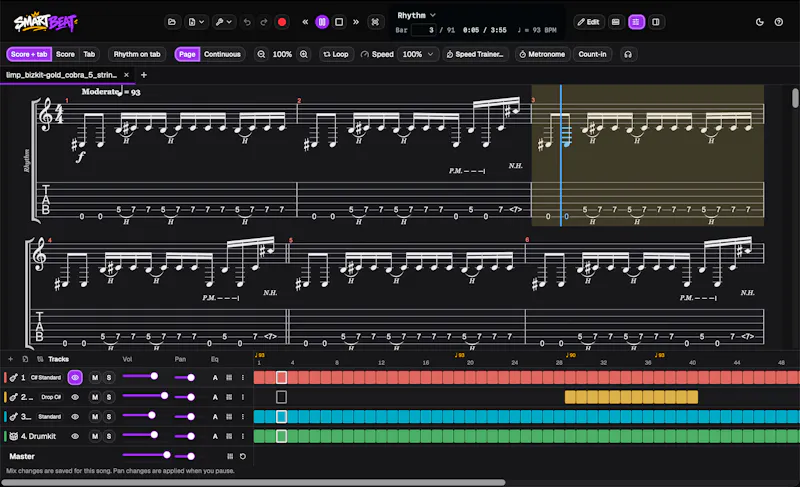The image size is (800, 487).
Task: Open the equalizer grid for Master
Action: (230, 456)
